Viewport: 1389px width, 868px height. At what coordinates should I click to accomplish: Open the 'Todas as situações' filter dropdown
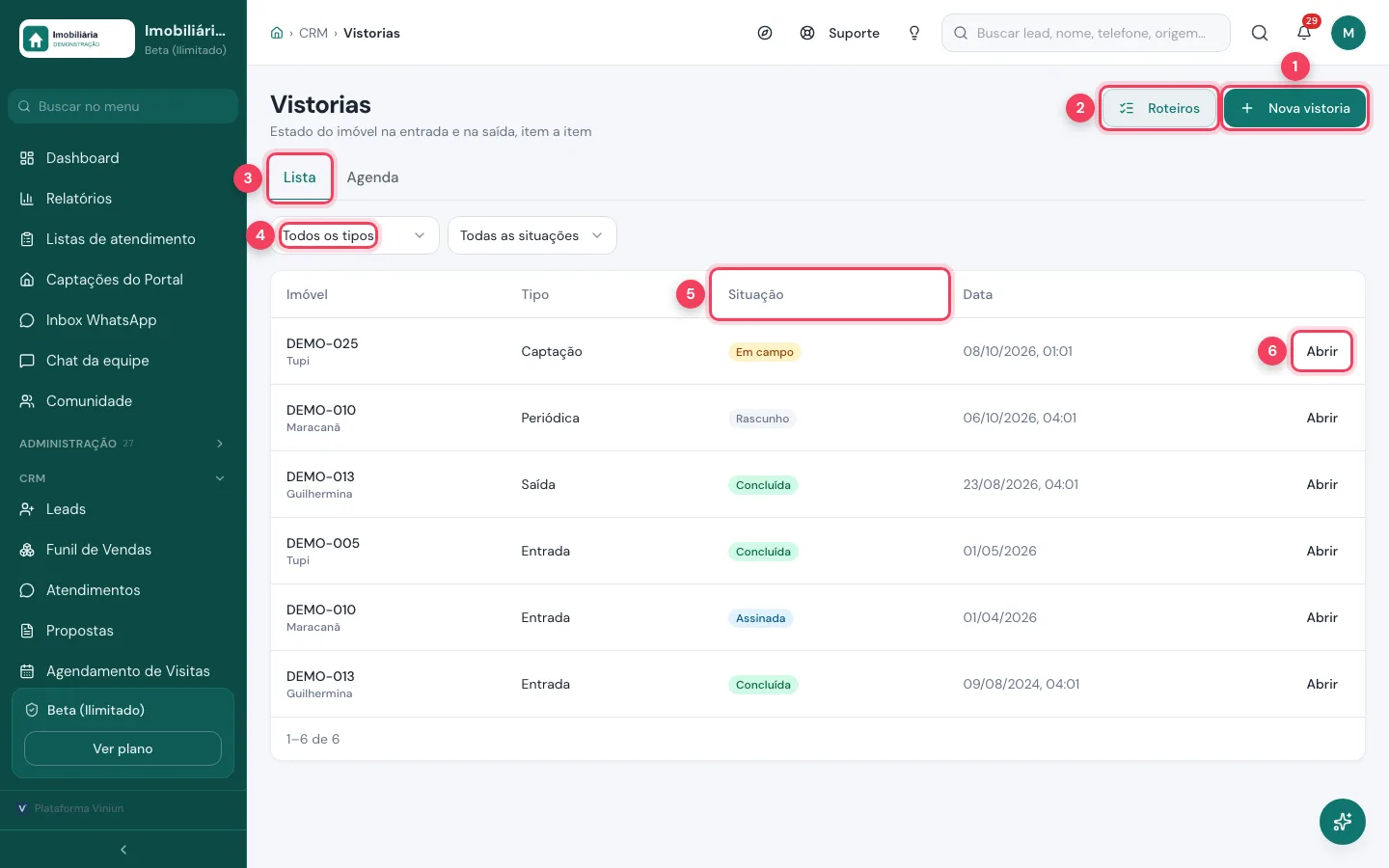(531, 235)
